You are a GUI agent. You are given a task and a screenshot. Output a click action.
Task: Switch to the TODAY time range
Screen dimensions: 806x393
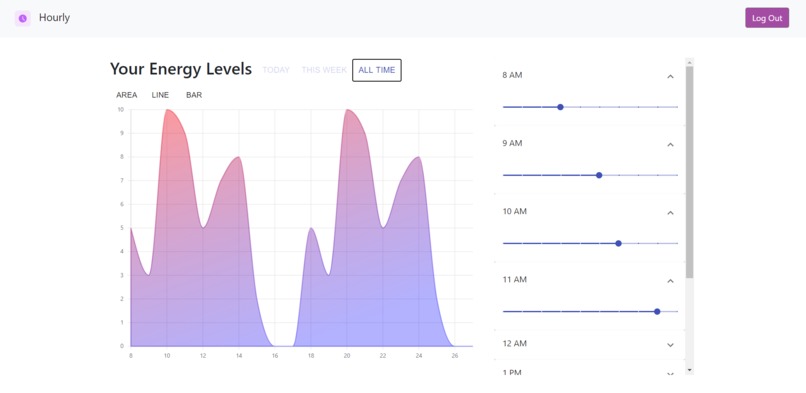[276, 70]
